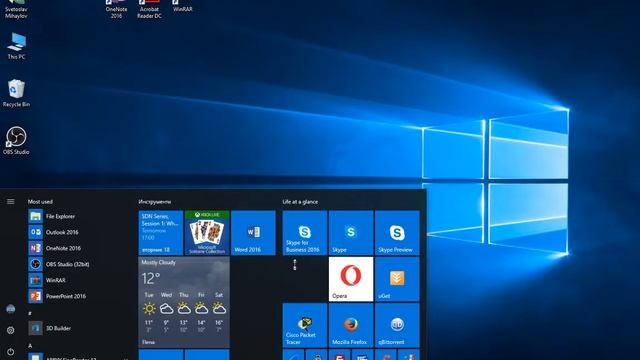The height and width of the screenshot is (360, 640).
Task: Open the WinRAR desktop shortcut
Action: click(x=182, y=6)
